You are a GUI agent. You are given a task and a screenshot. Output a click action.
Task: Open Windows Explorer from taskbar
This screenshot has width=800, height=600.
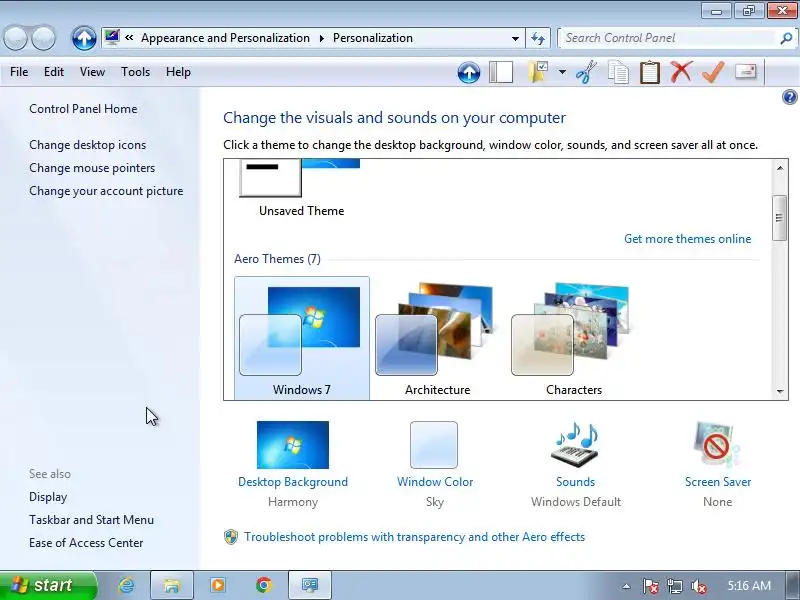171,585
